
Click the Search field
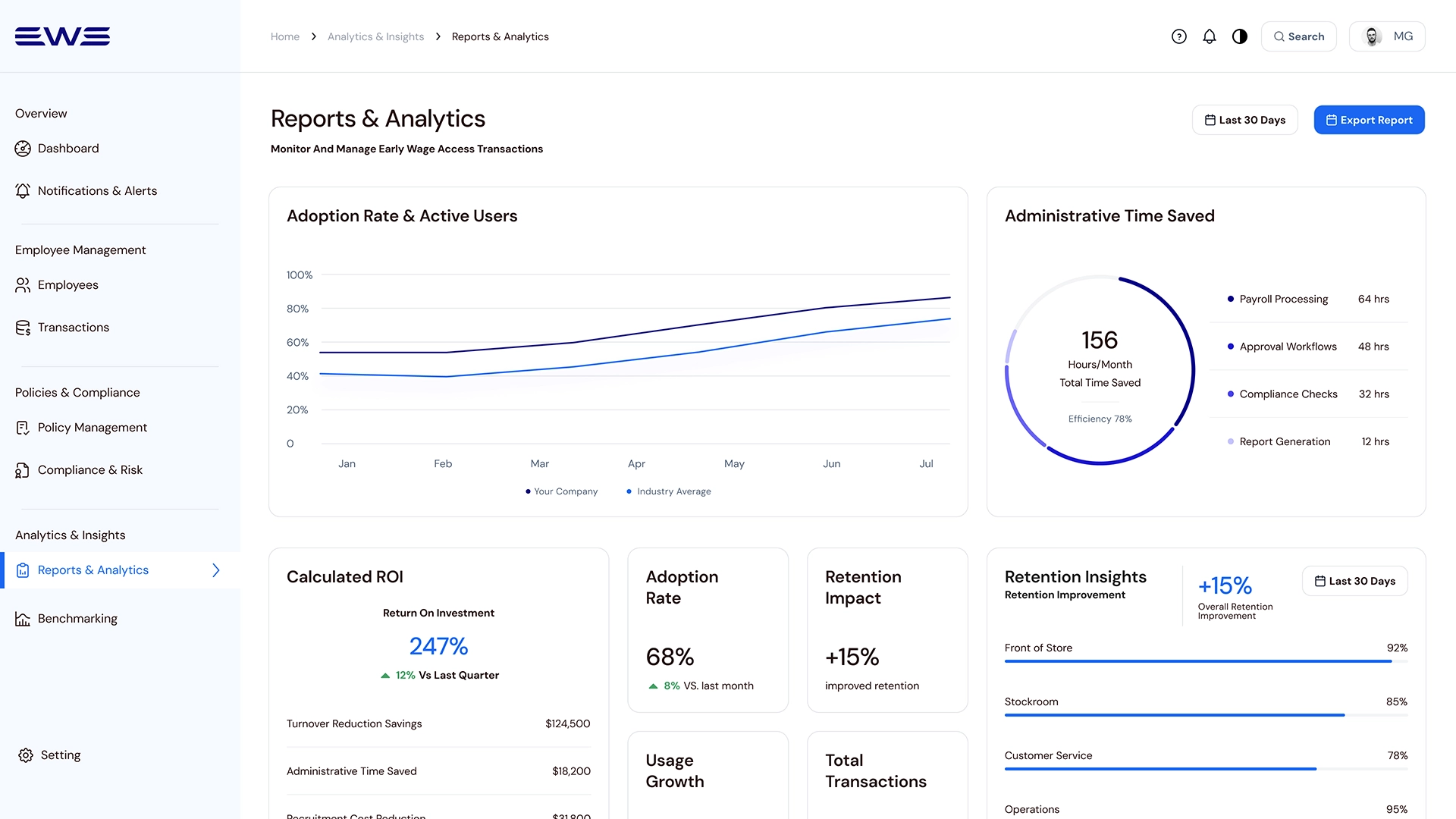click(x=1298, y=36)
